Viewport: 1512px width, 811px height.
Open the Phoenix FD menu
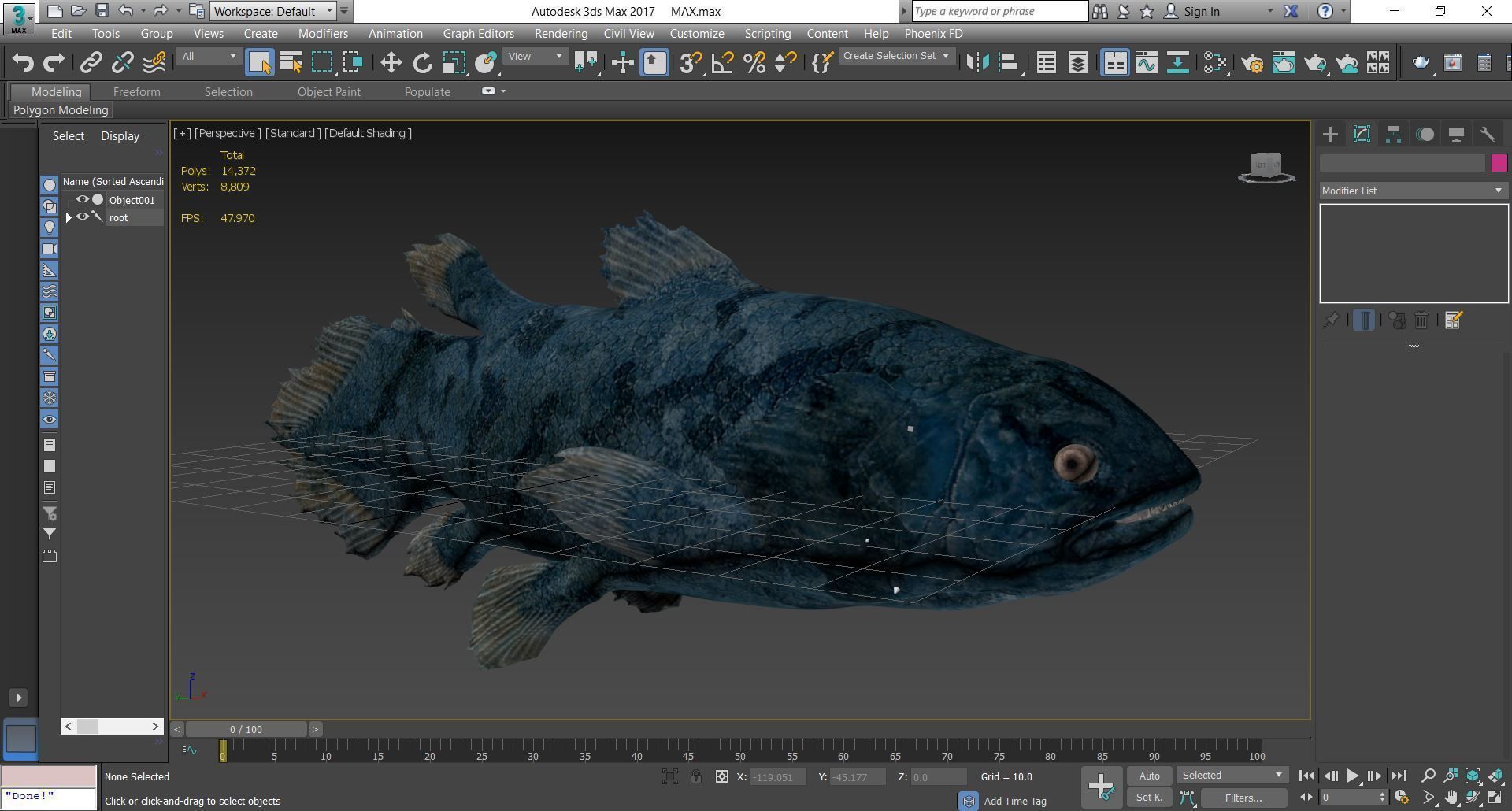933,34
